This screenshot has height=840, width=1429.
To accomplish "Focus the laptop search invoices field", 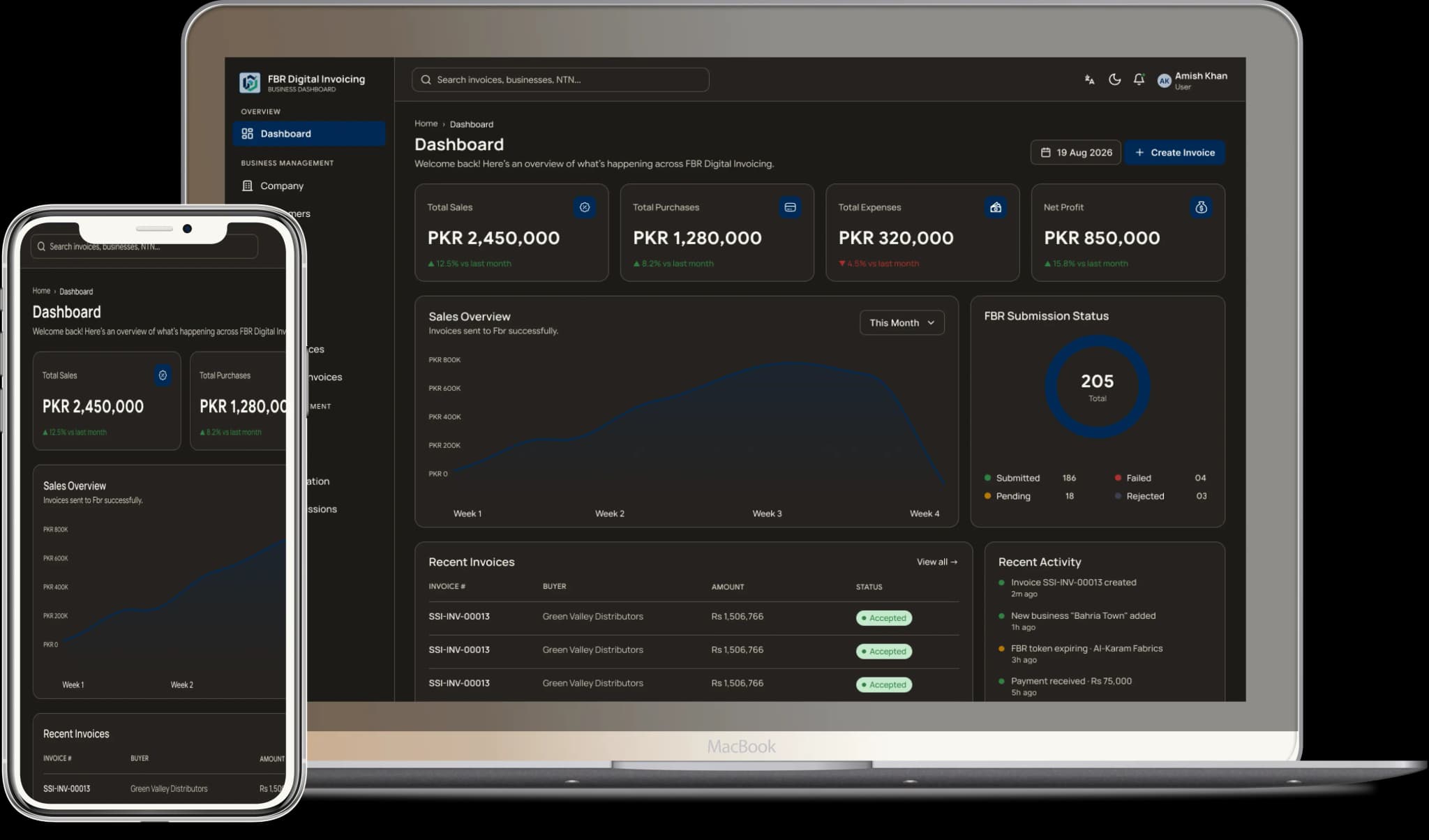I will tap(560, 80).
